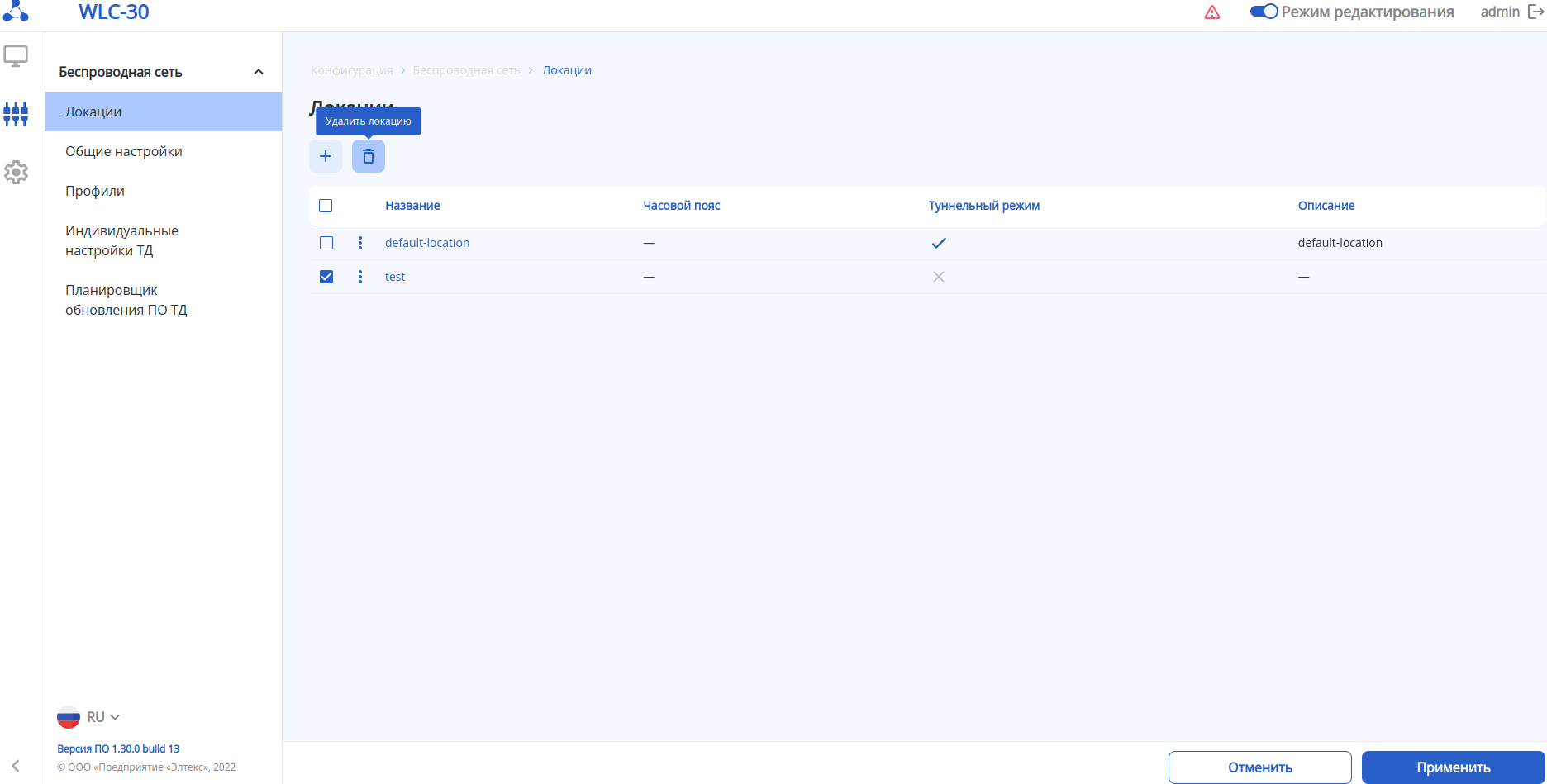Click the WLC-30 title

click(x=114, y=12)
